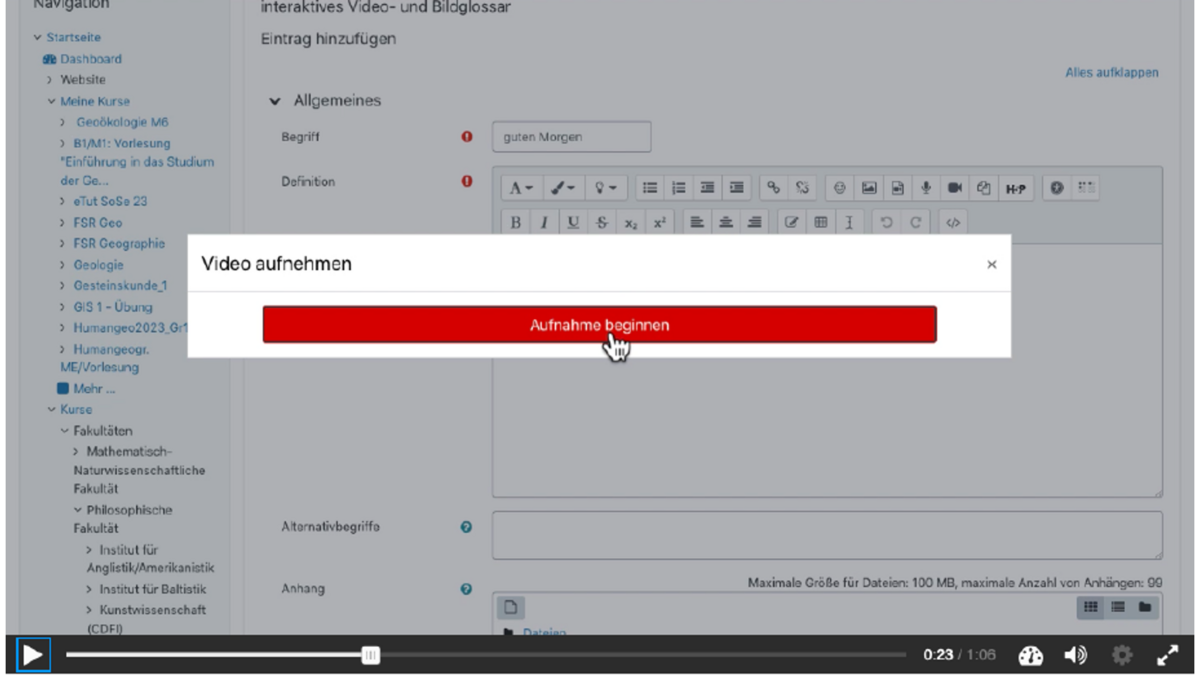Click the record video camera icon
This screenshot has height=675, width=1200.
[x=954, y=188]
